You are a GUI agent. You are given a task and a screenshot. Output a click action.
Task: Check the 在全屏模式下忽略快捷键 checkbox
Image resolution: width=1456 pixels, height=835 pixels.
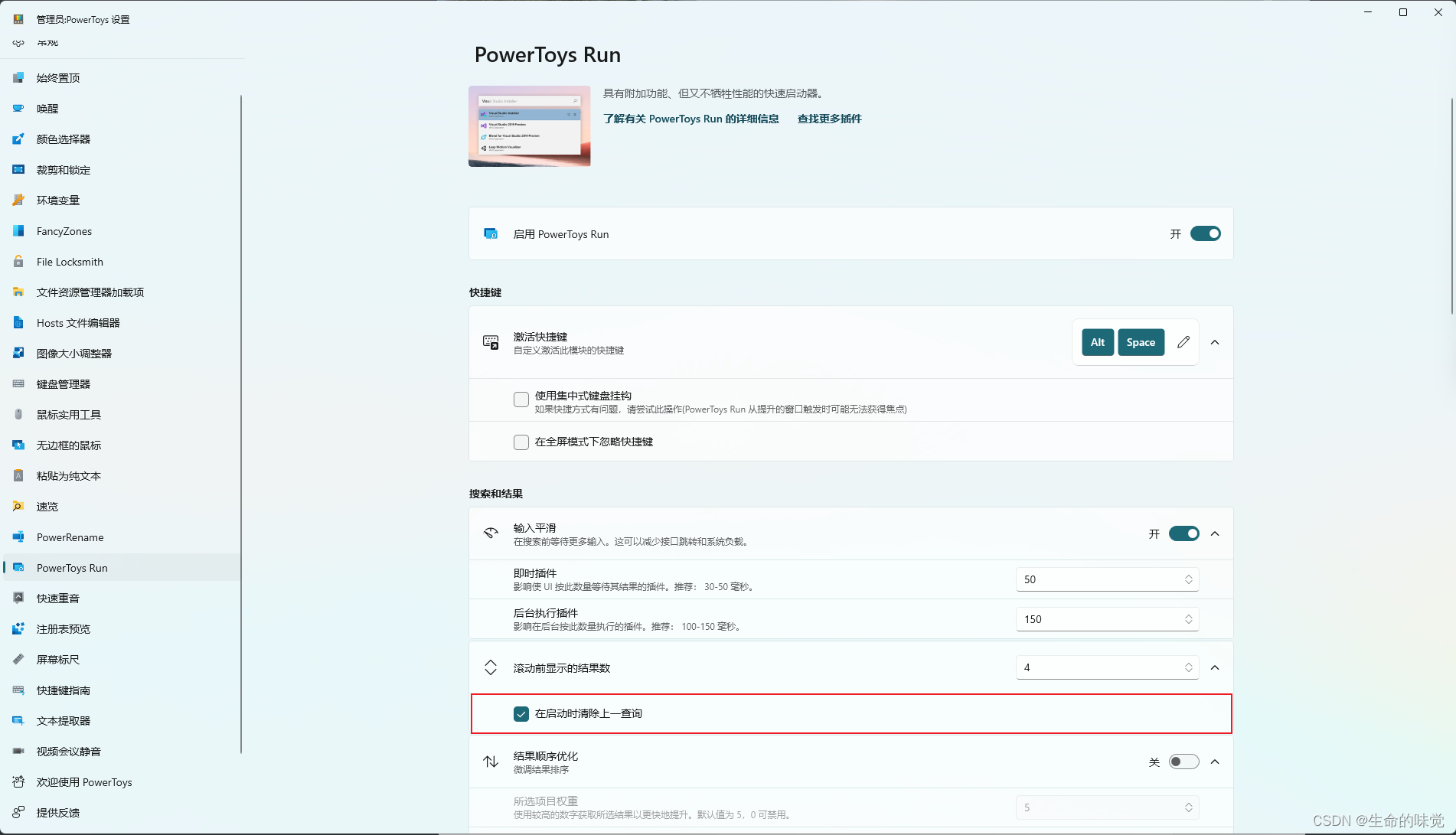point(521,442)
